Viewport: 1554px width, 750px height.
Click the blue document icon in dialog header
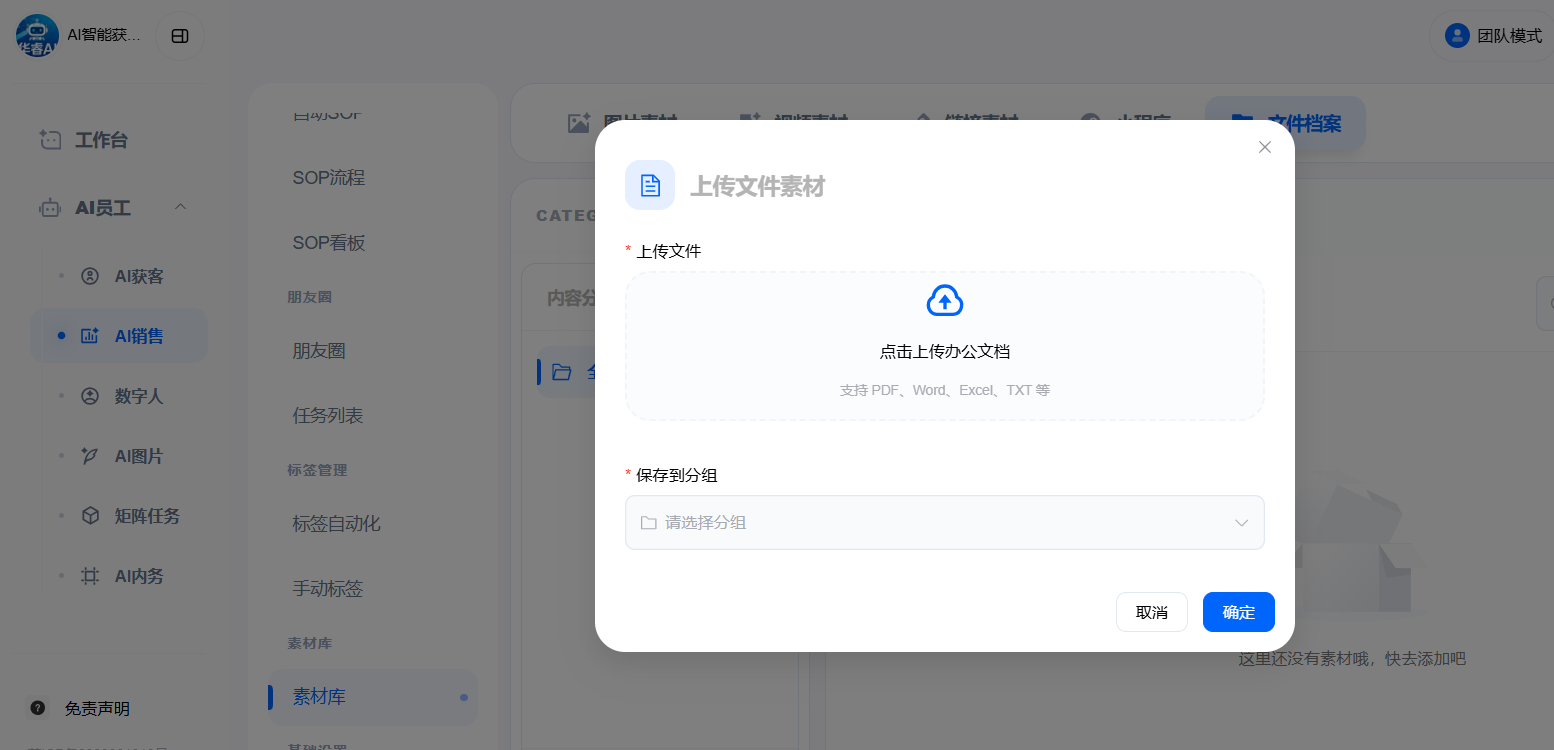pos(650,185)
